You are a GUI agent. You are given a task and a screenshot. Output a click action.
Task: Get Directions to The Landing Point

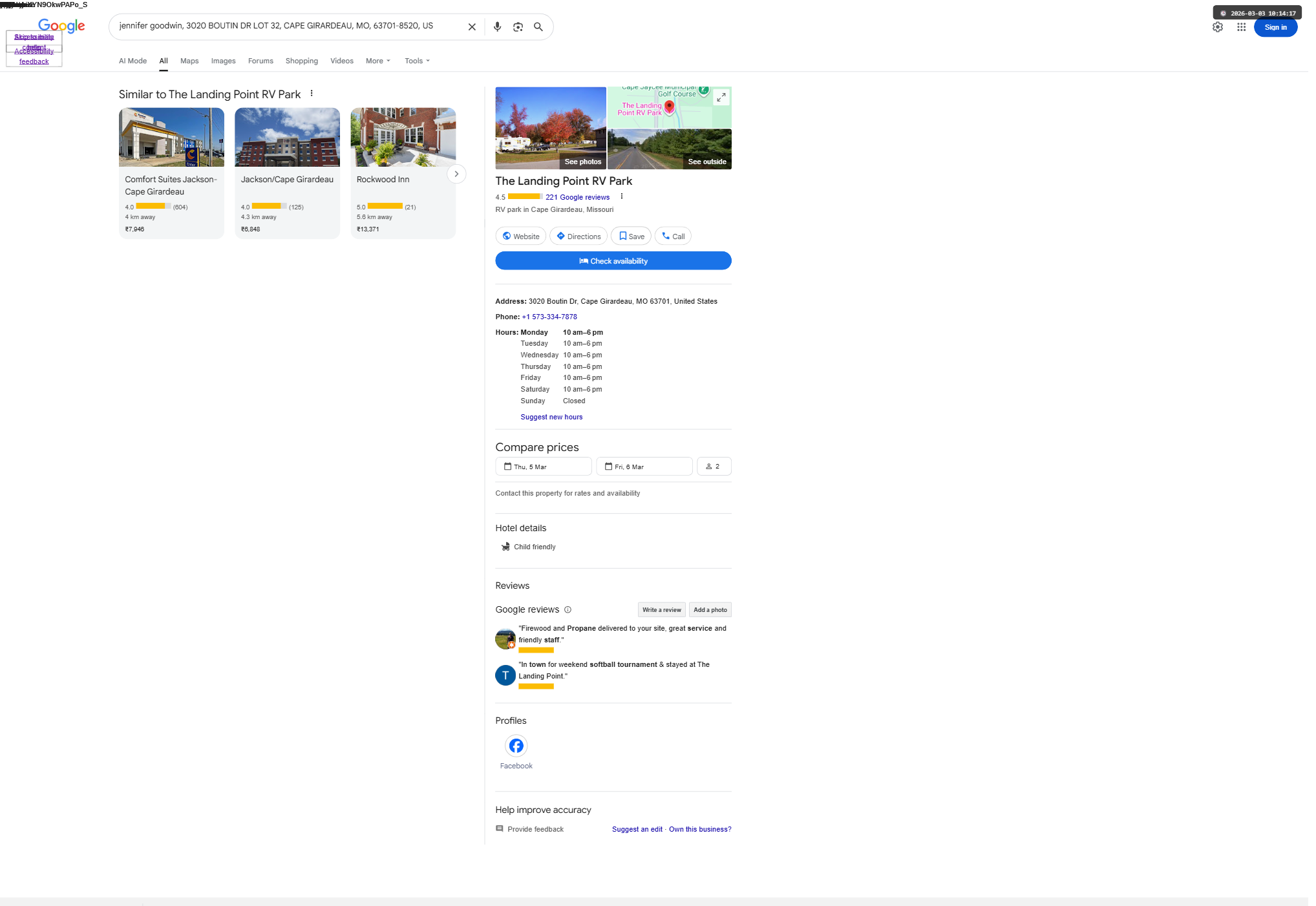point(578,237)
